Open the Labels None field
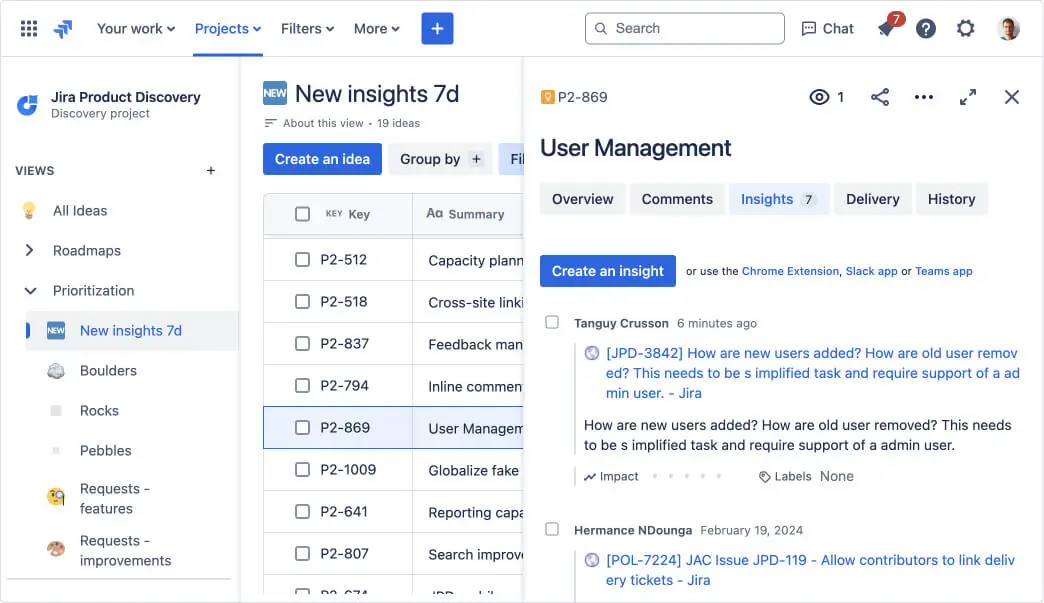 836,477
